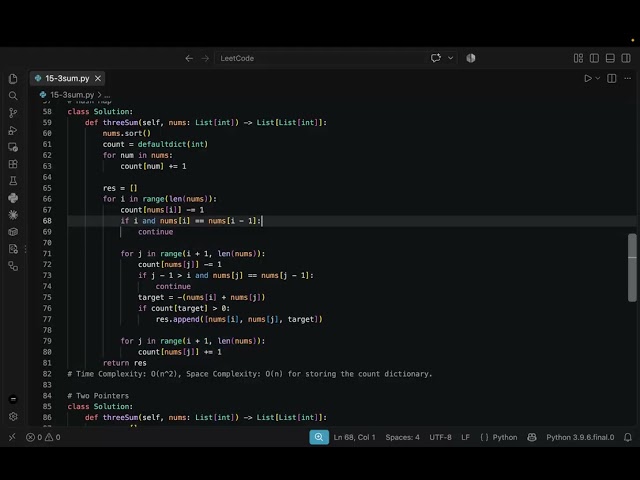
Task: Open the Copilot chat icon in the title bar
Action: click(x=436, y=58)
